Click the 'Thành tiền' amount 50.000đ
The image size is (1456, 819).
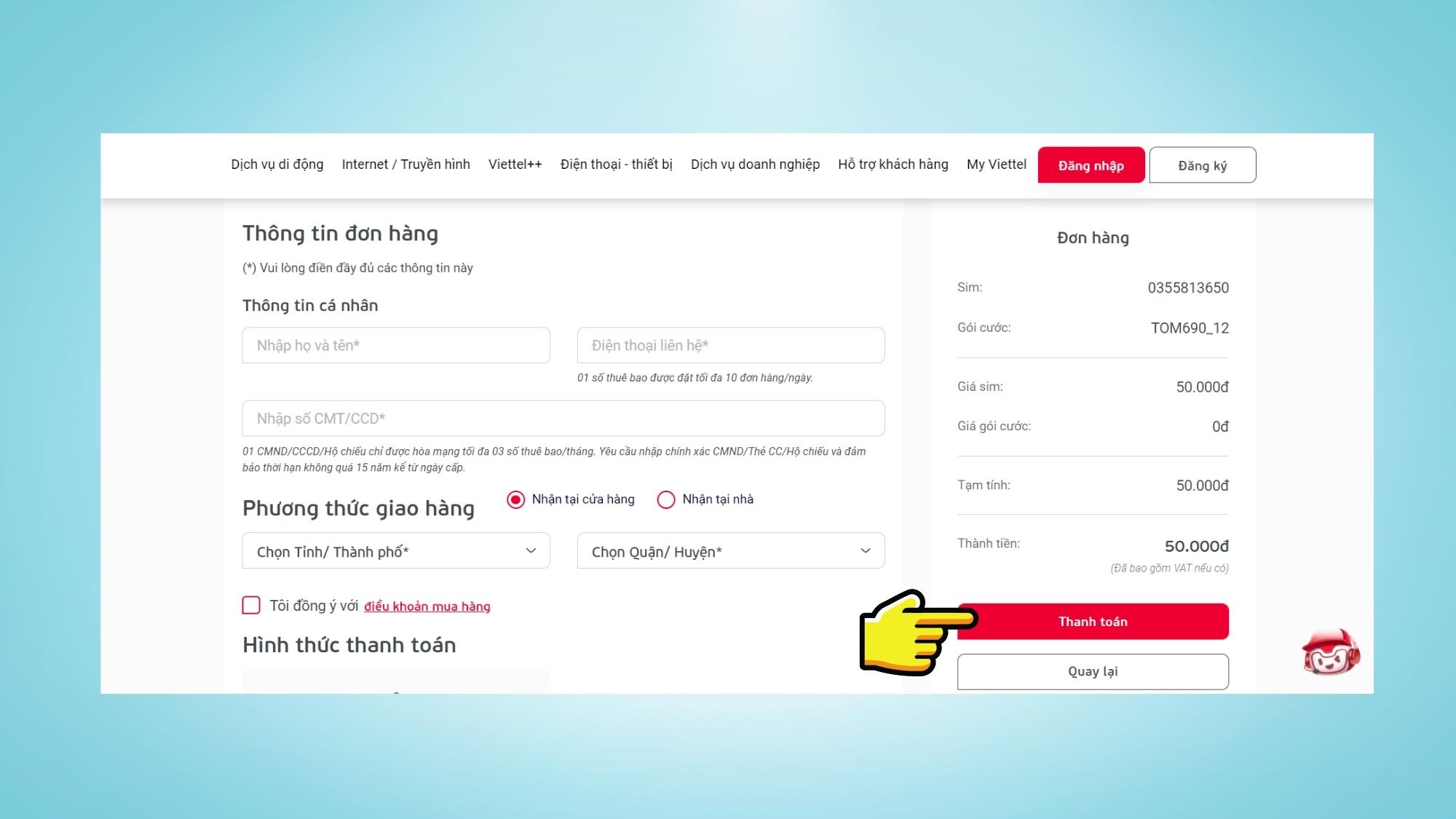pyautogui.click(x=1197, y=546)
